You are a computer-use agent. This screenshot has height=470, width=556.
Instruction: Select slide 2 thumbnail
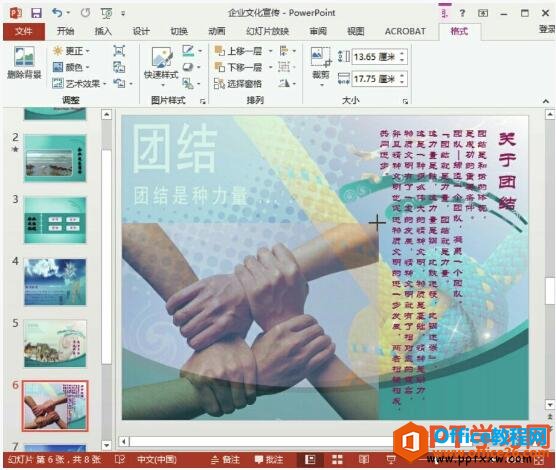[x=55, y=158]
